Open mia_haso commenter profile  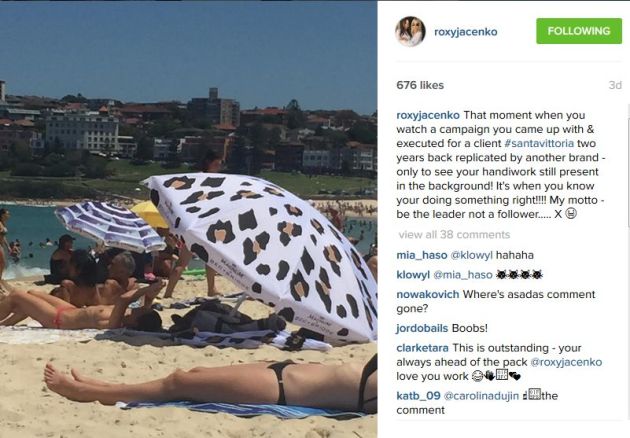click(421, 255)
